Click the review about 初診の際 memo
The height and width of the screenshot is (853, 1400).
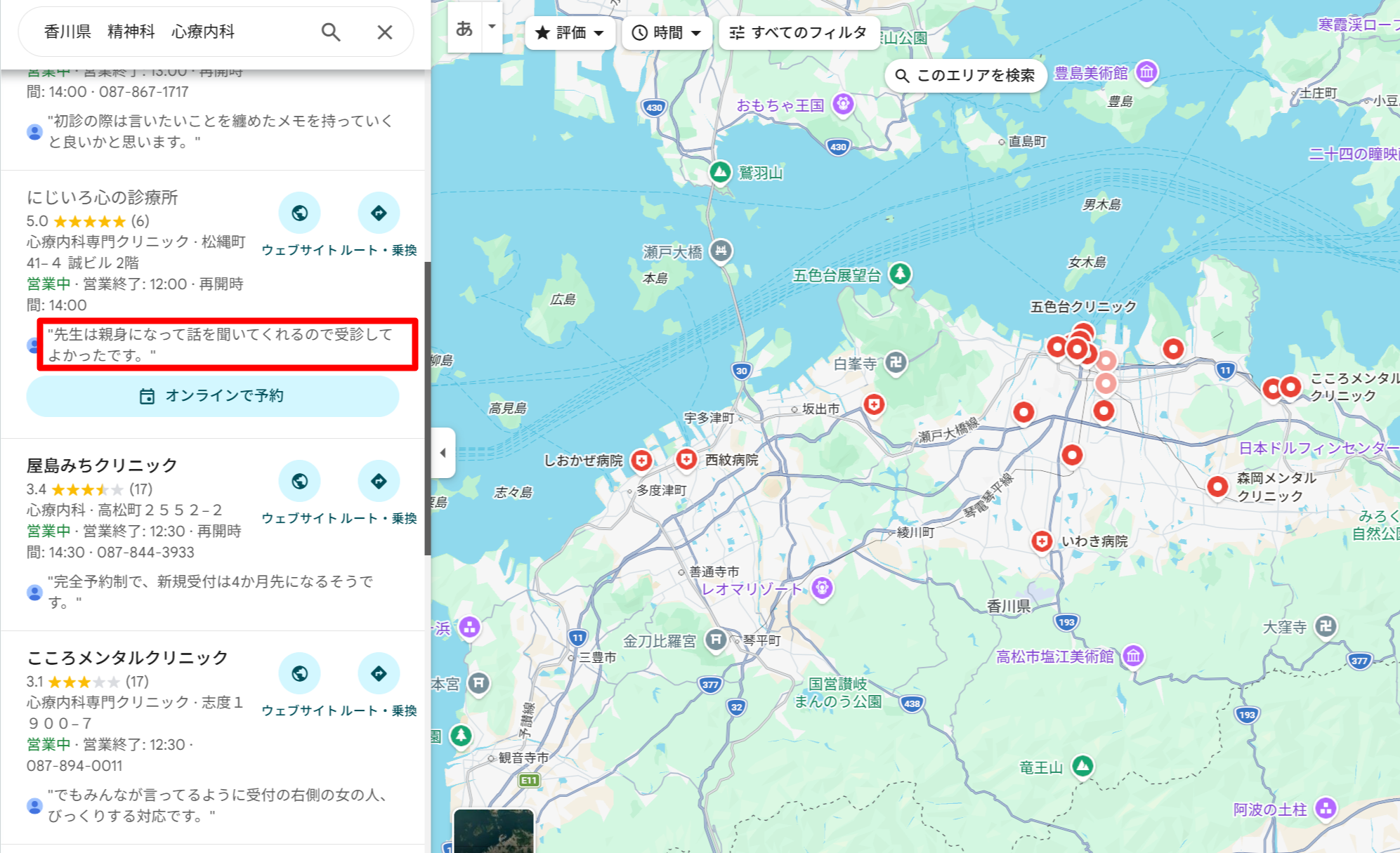[220, 131]
